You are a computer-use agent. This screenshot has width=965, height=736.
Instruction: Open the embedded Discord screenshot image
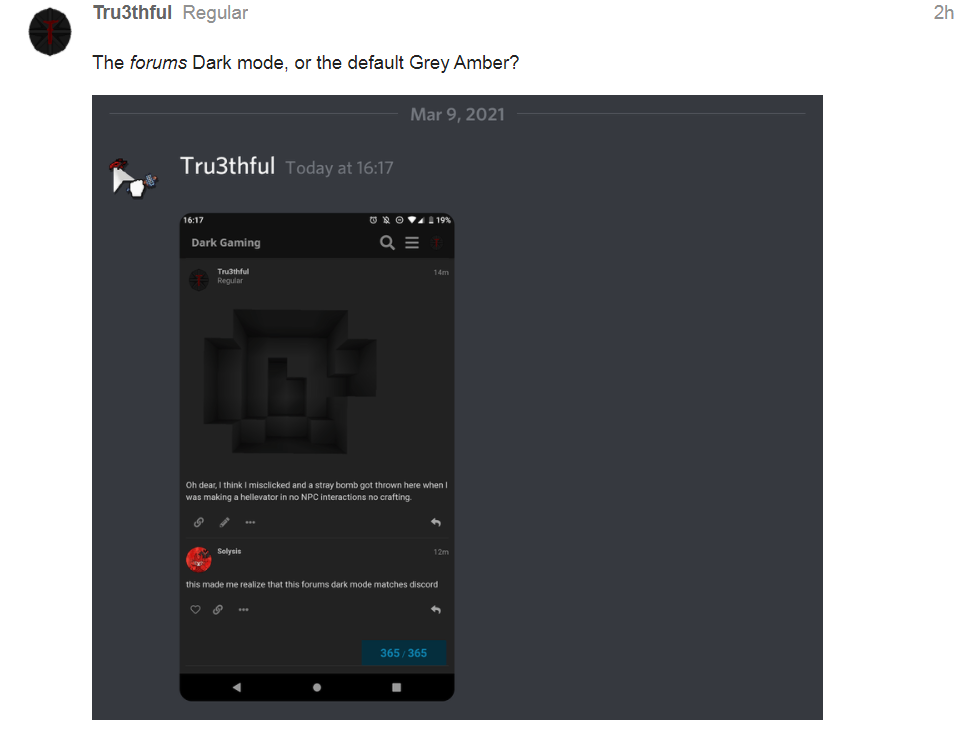(x=457, y=407)
